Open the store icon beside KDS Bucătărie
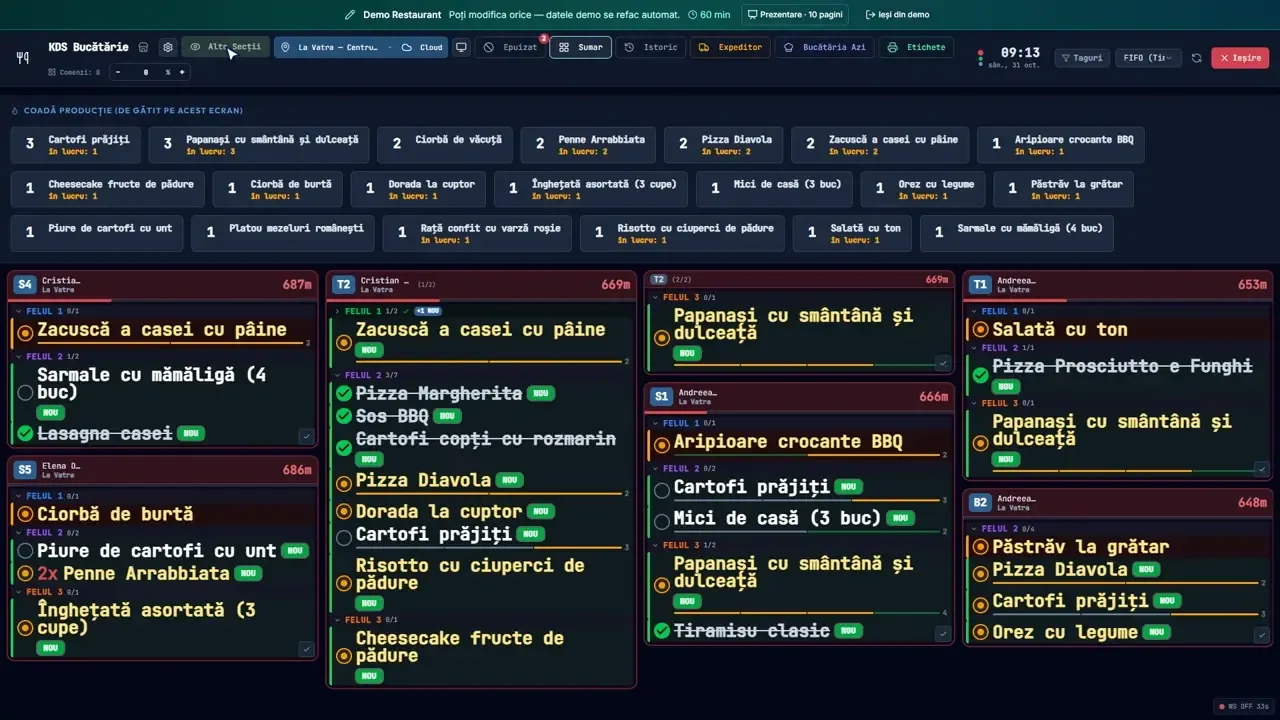 143,47
